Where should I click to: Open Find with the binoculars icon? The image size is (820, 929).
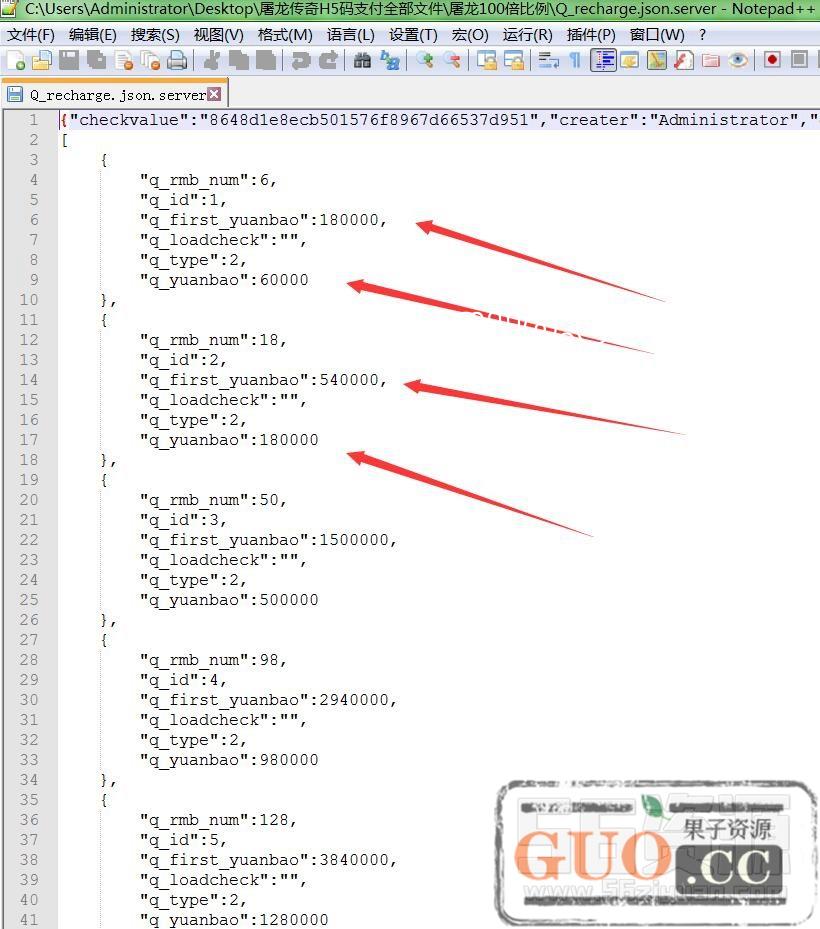pos(362,61)
